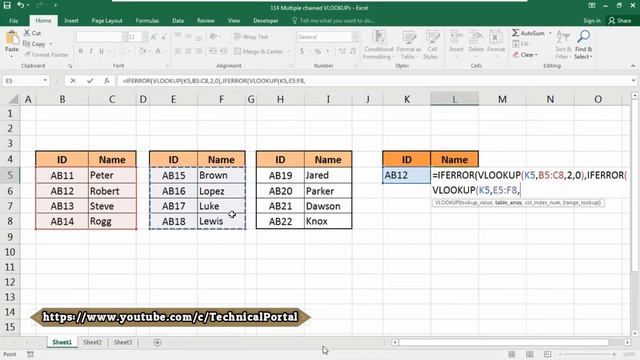Click the Share button
The height and width of the screenshot is (360, 640).
coord(620,21)
